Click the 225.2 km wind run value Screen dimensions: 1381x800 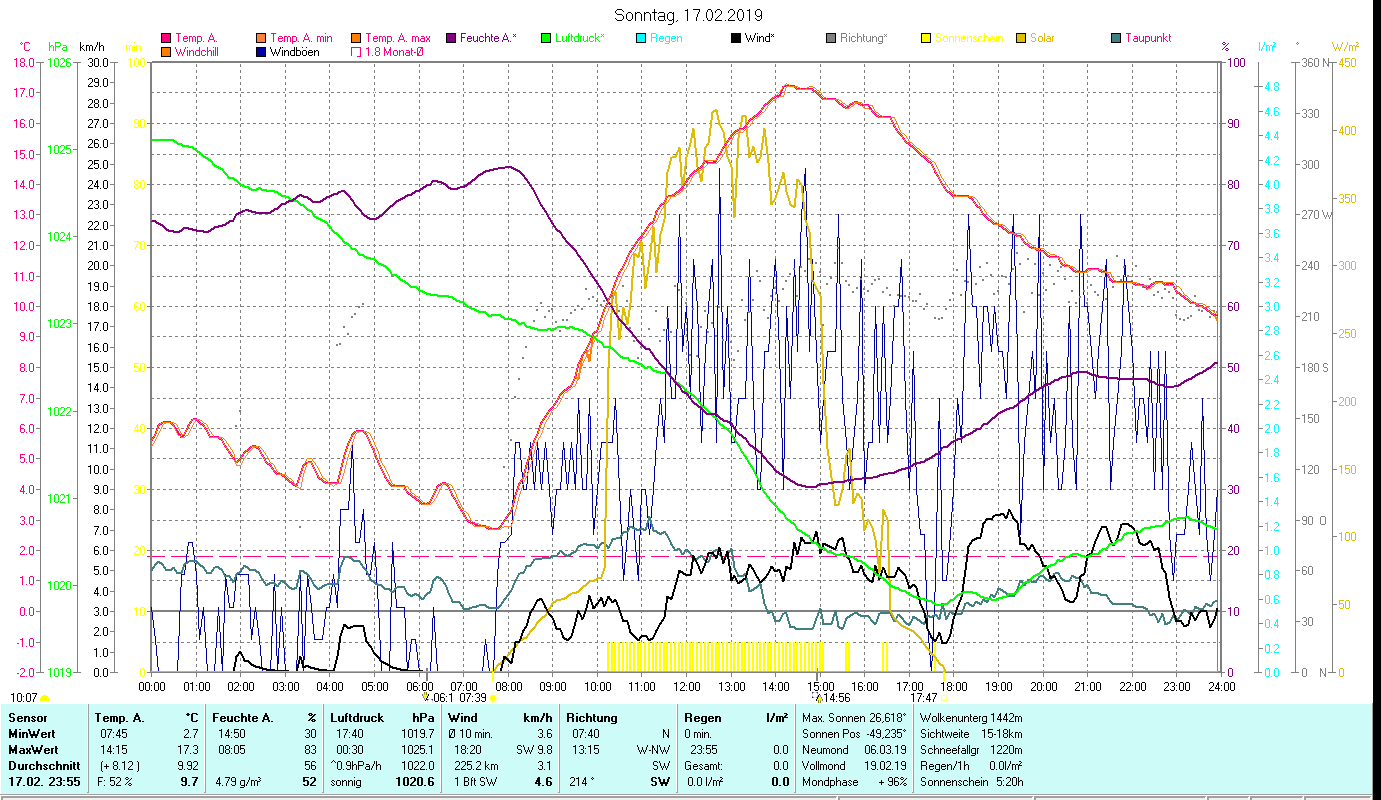click(x=476, y=766)
